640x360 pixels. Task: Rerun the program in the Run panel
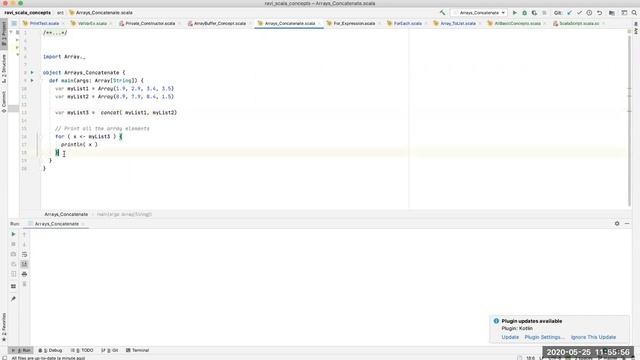point(13,234)
